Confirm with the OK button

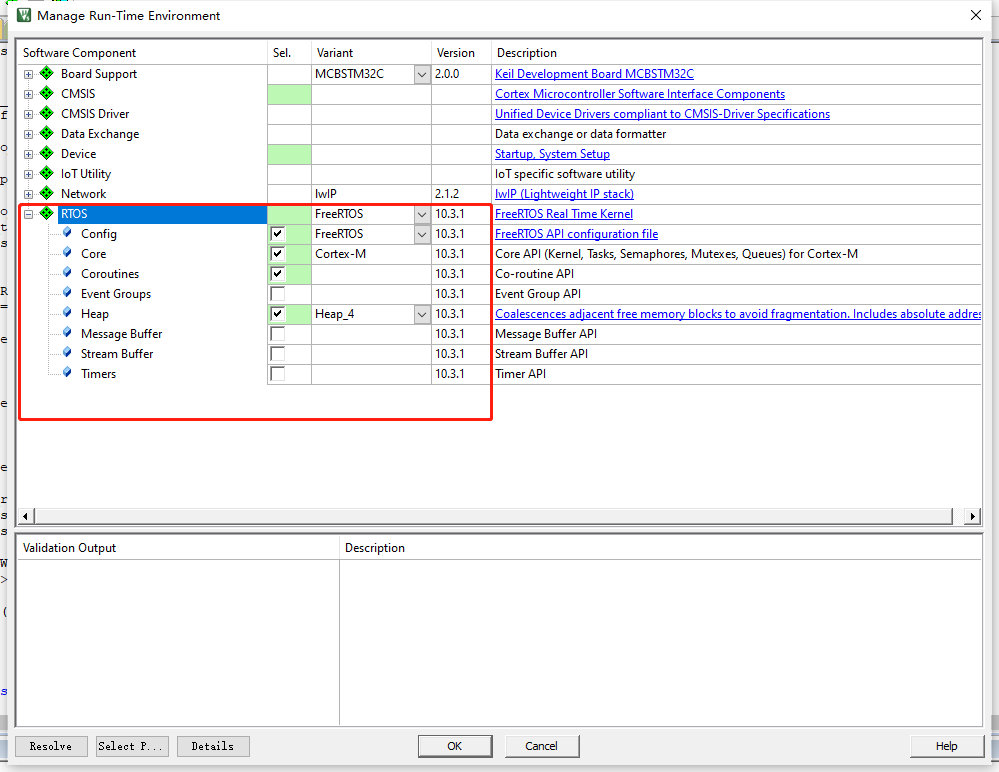455,746
